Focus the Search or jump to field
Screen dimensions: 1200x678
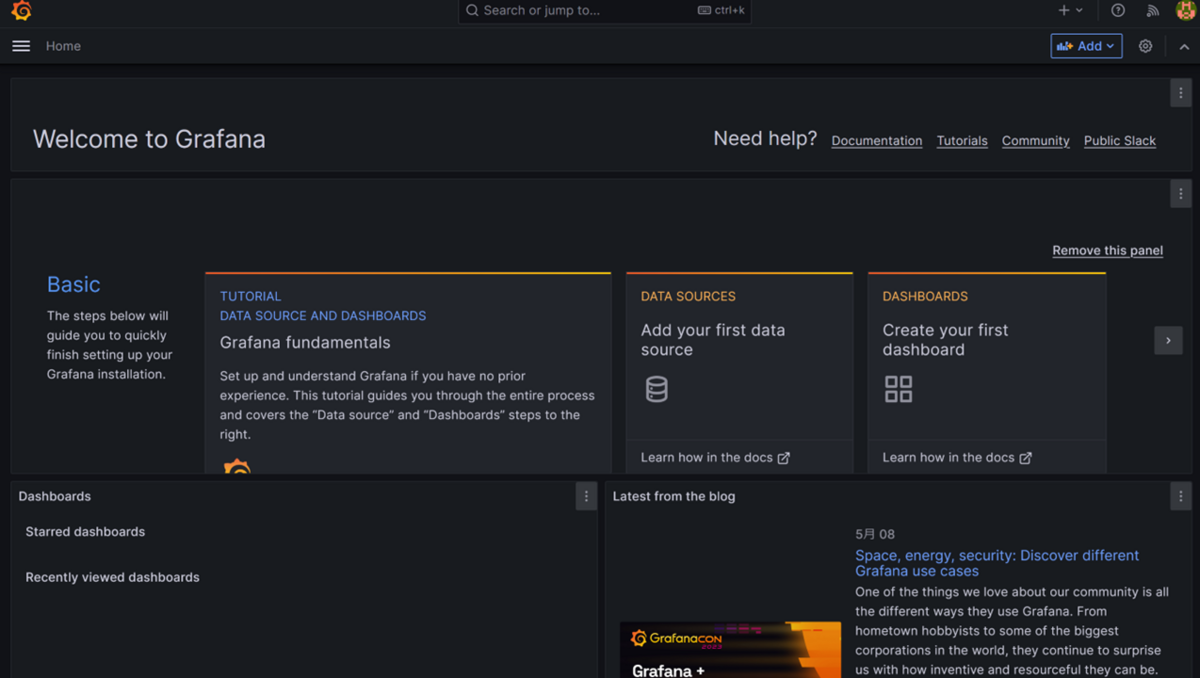point(605,10)
